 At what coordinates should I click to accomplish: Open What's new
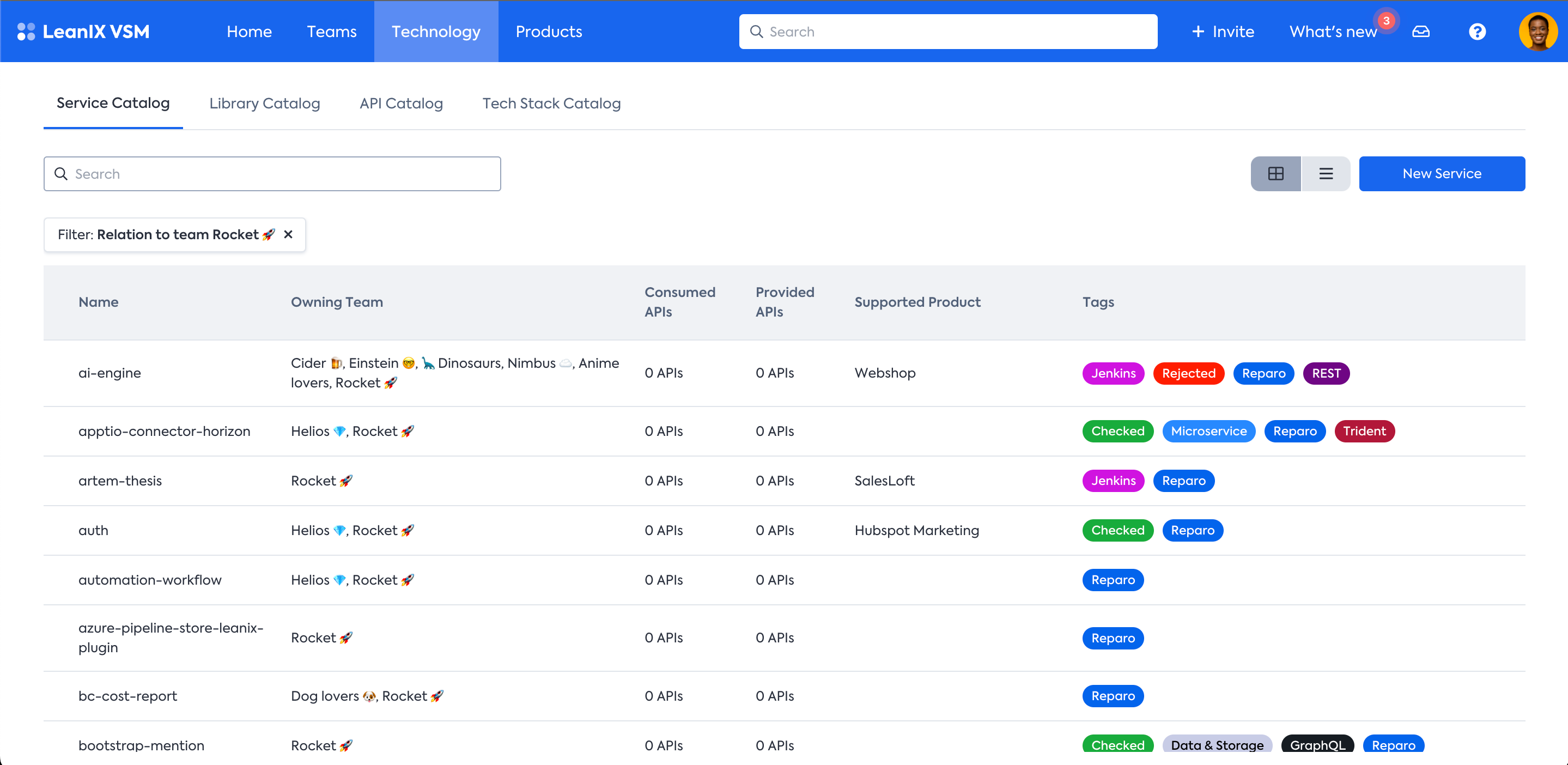(x=1333, y=32)
